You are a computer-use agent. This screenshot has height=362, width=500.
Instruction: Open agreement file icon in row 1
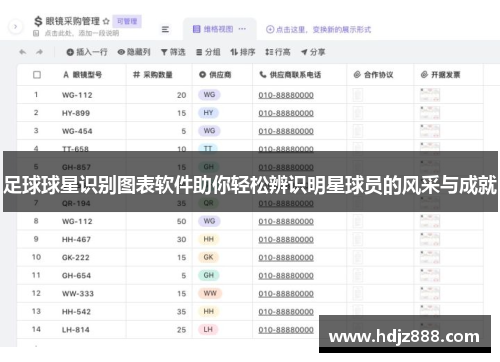(x=358, y=95)
